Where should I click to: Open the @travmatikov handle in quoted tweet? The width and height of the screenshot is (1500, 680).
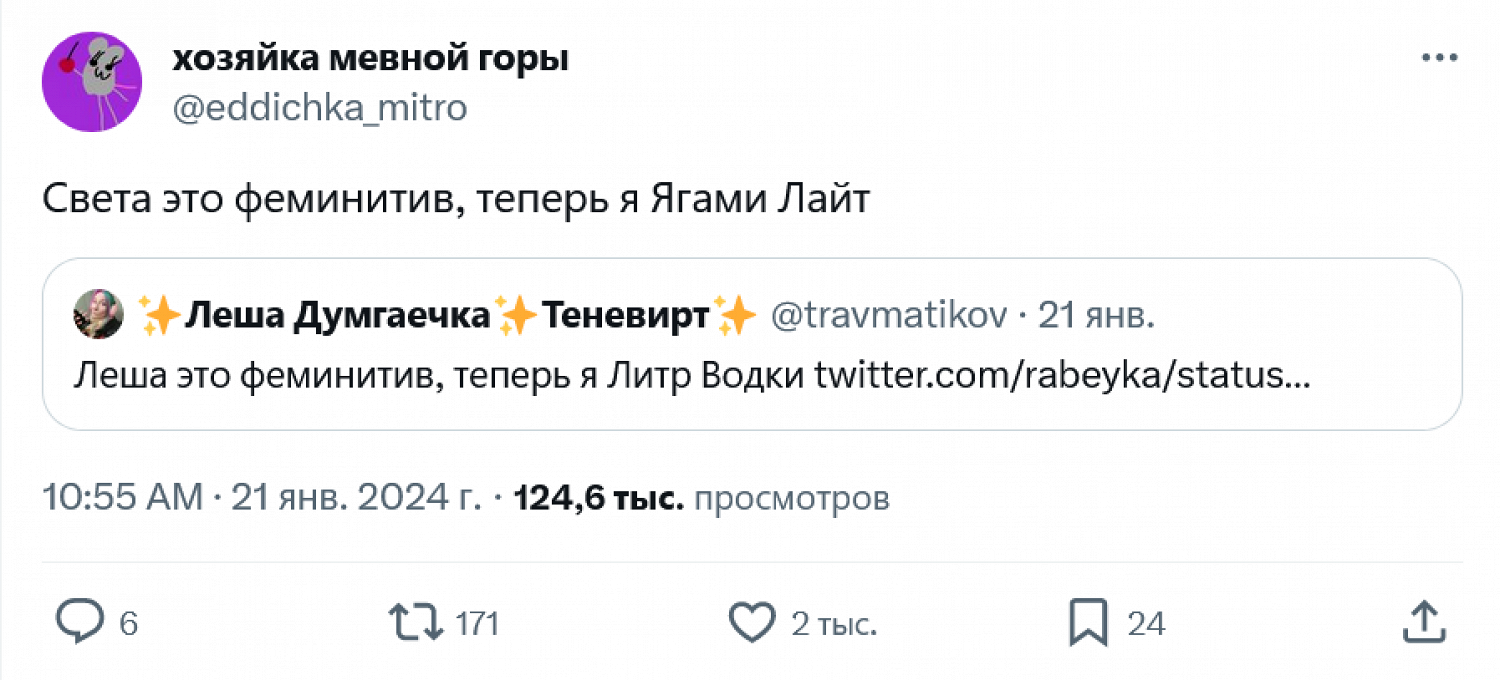pos(889,317)
